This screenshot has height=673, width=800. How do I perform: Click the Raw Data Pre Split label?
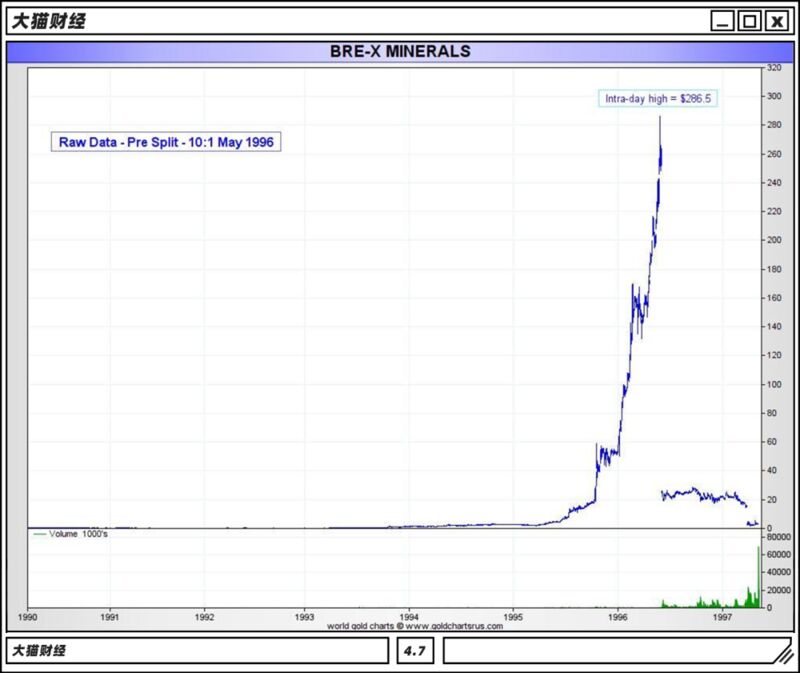pyautogui.click(x=166, y=142)
